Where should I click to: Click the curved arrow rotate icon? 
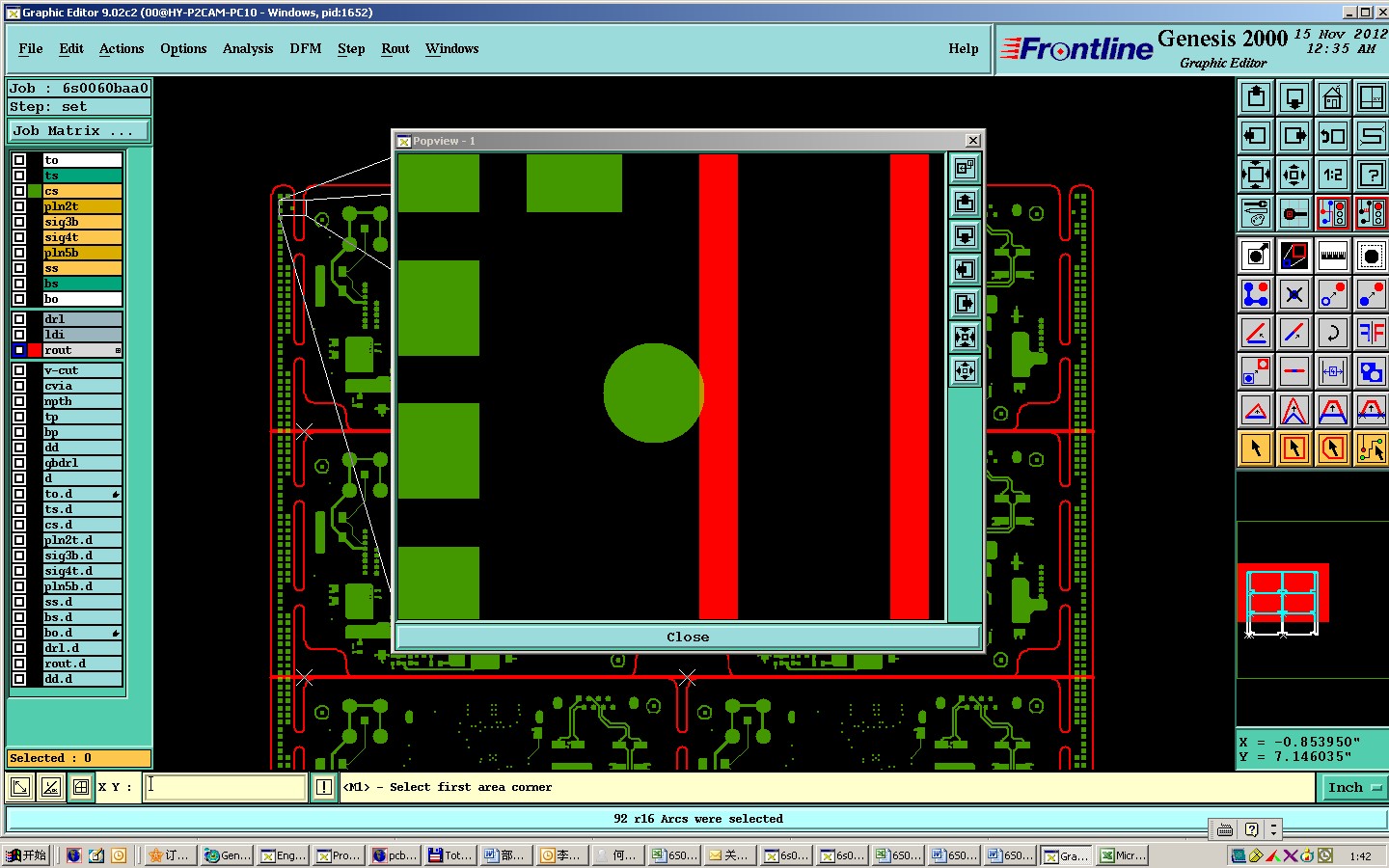tap(1333, 333)
